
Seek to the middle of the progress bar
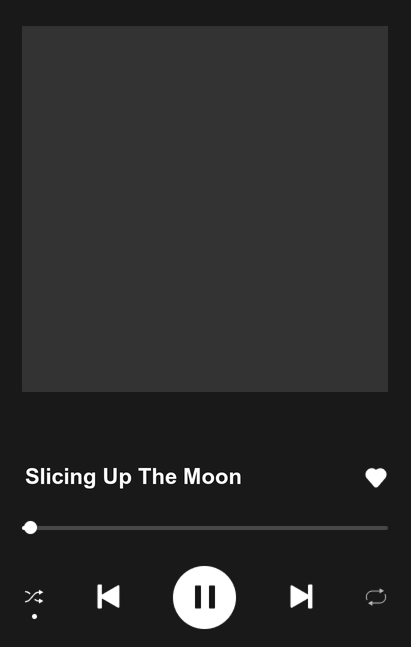[205, 528]
